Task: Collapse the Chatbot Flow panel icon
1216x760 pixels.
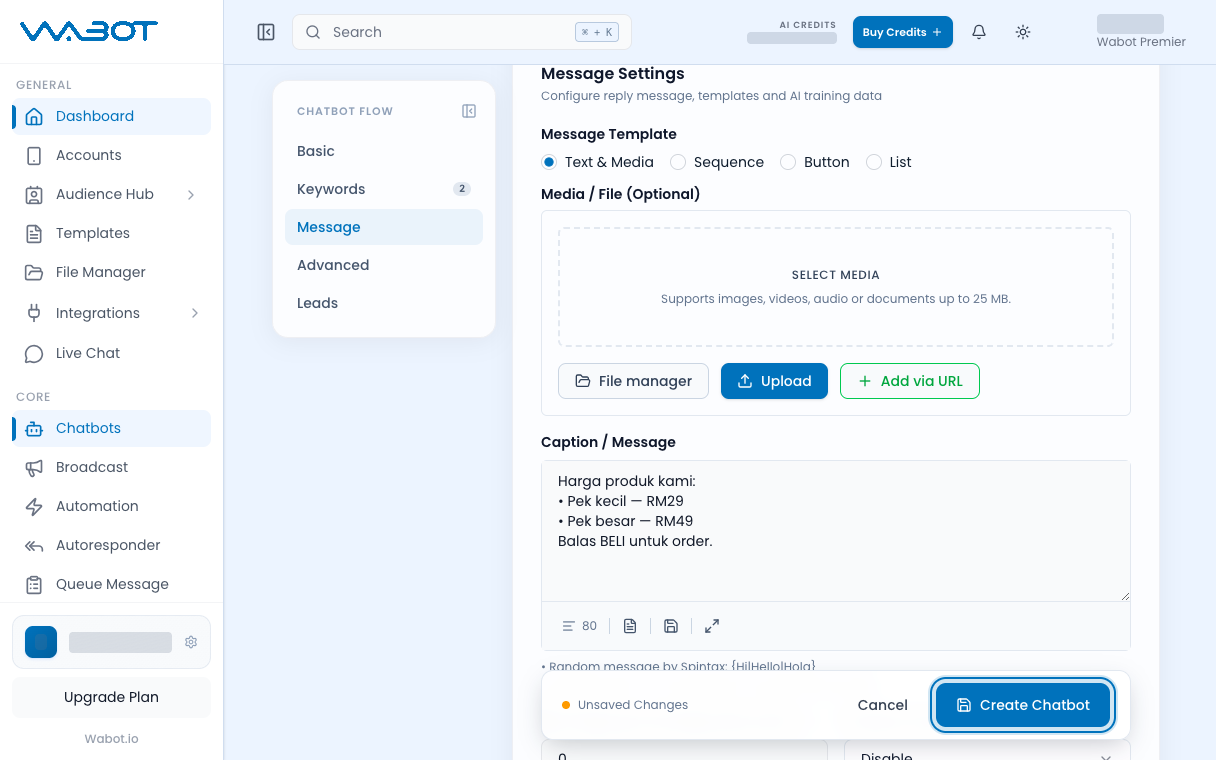Action: point(469,111)
